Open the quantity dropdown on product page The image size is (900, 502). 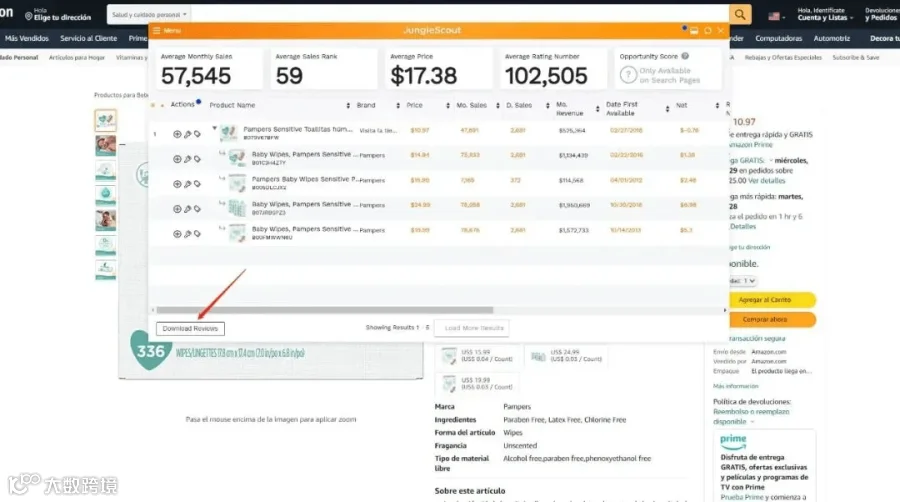coord(743,281)
